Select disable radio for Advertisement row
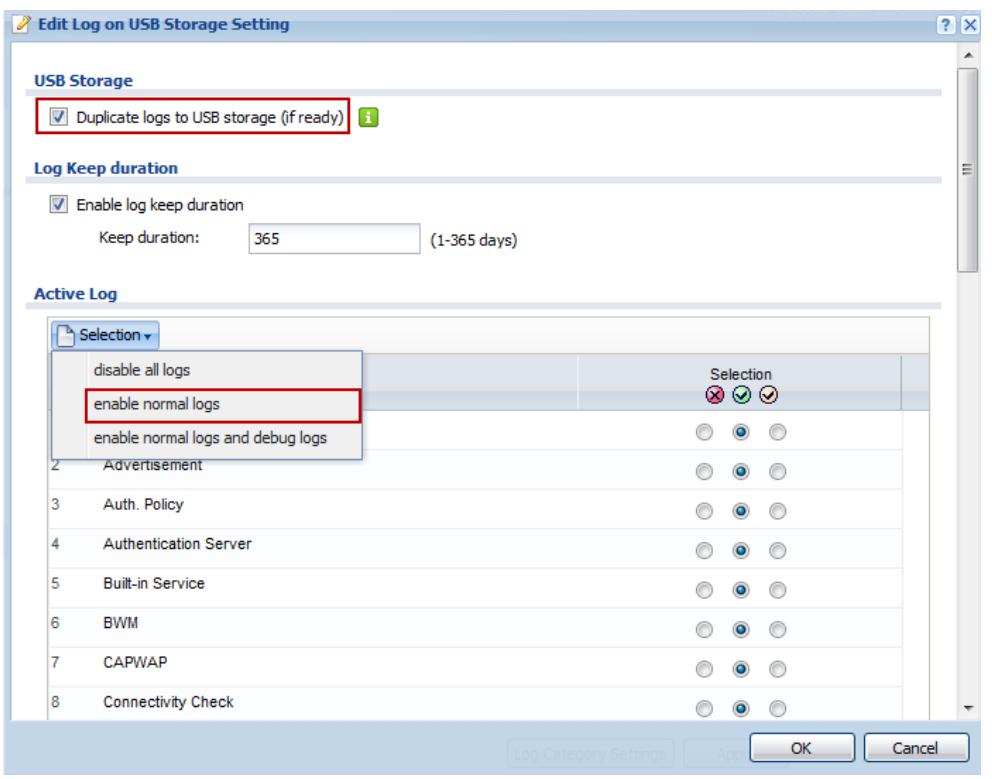Image resolution: width=992 pixels, height=779 pixels. [x=704, y=471]
